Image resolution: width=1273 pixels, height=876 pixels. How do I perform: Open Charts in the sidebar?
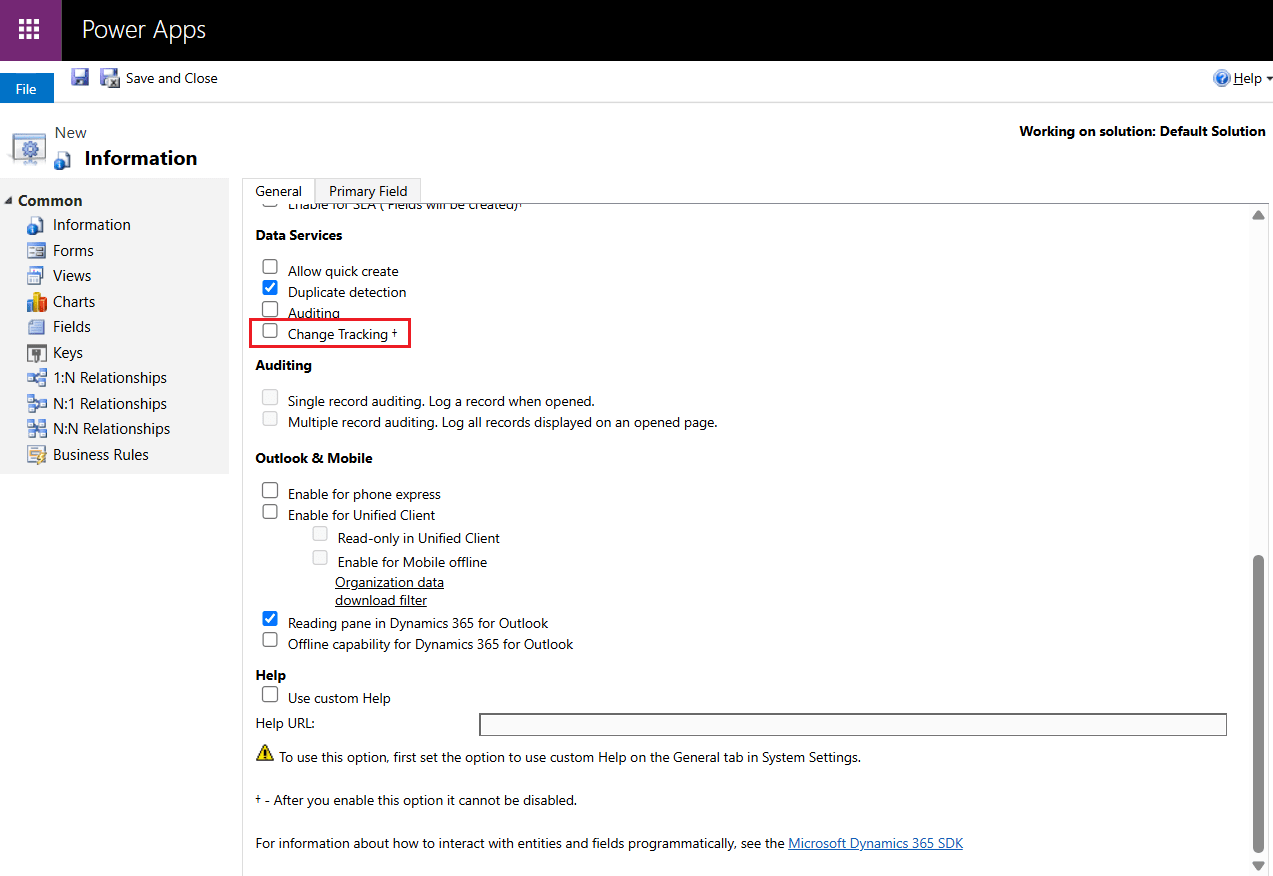[74, 302]
